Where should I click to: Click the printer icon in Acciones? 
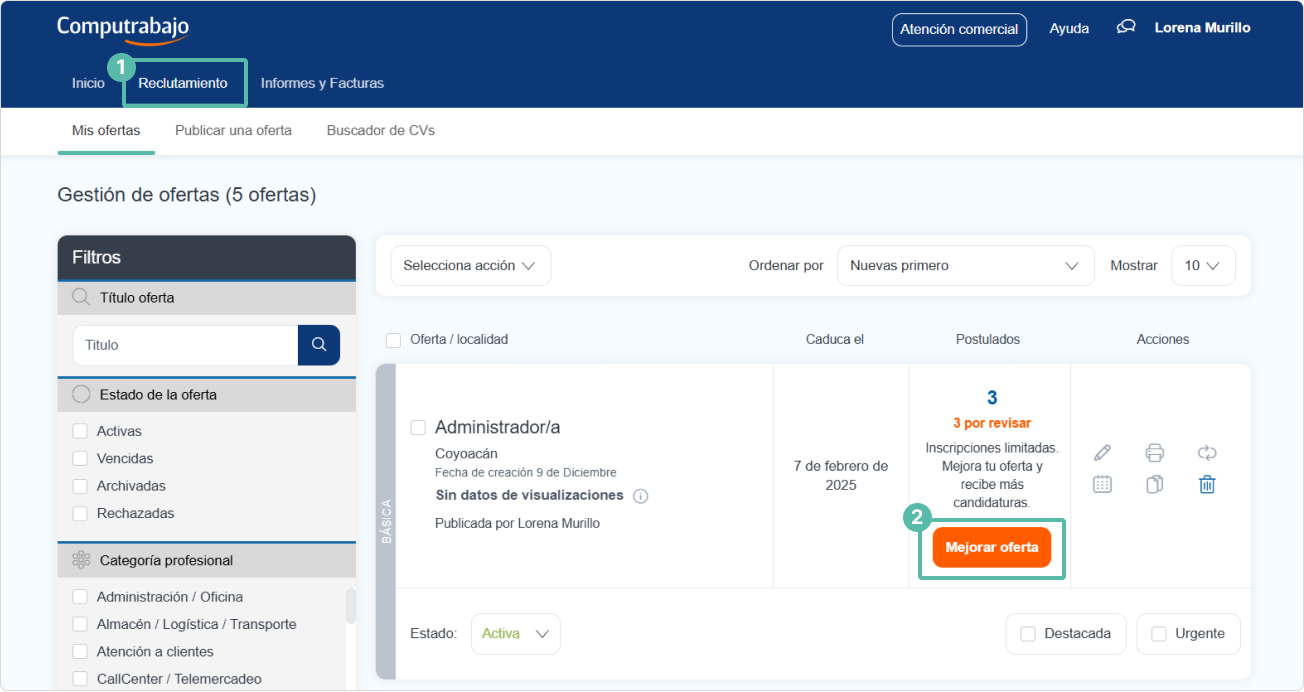(1155, 453)
